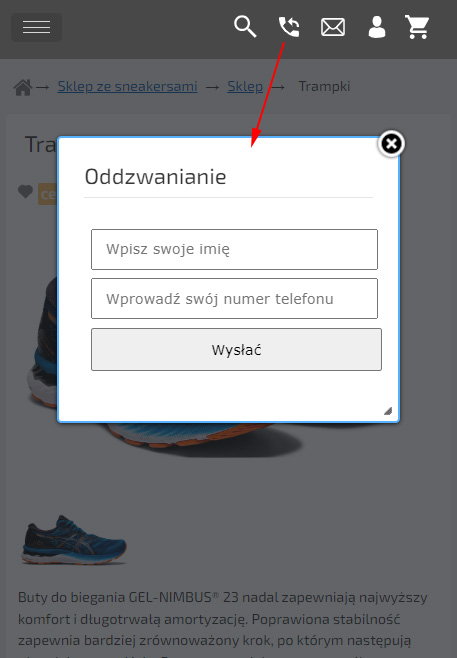
Task: Click the Trampki breadcrumb text
Action: (x=324, y=86)
